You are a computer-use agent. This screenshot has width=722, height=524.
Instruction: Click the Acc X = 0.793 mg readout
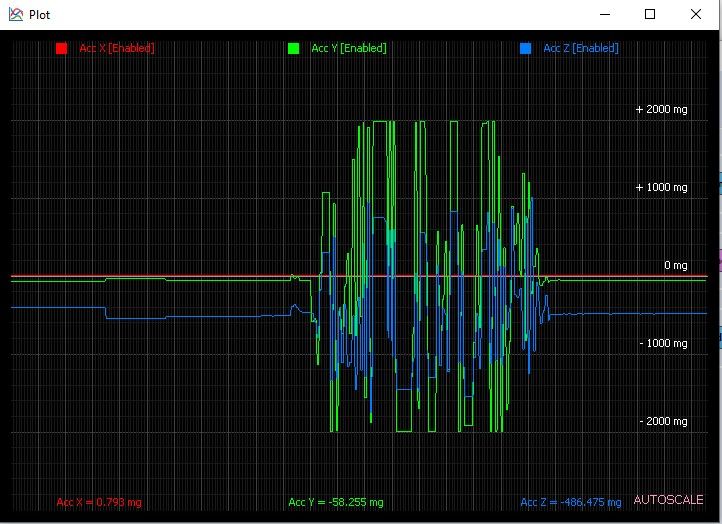point(99,502)
